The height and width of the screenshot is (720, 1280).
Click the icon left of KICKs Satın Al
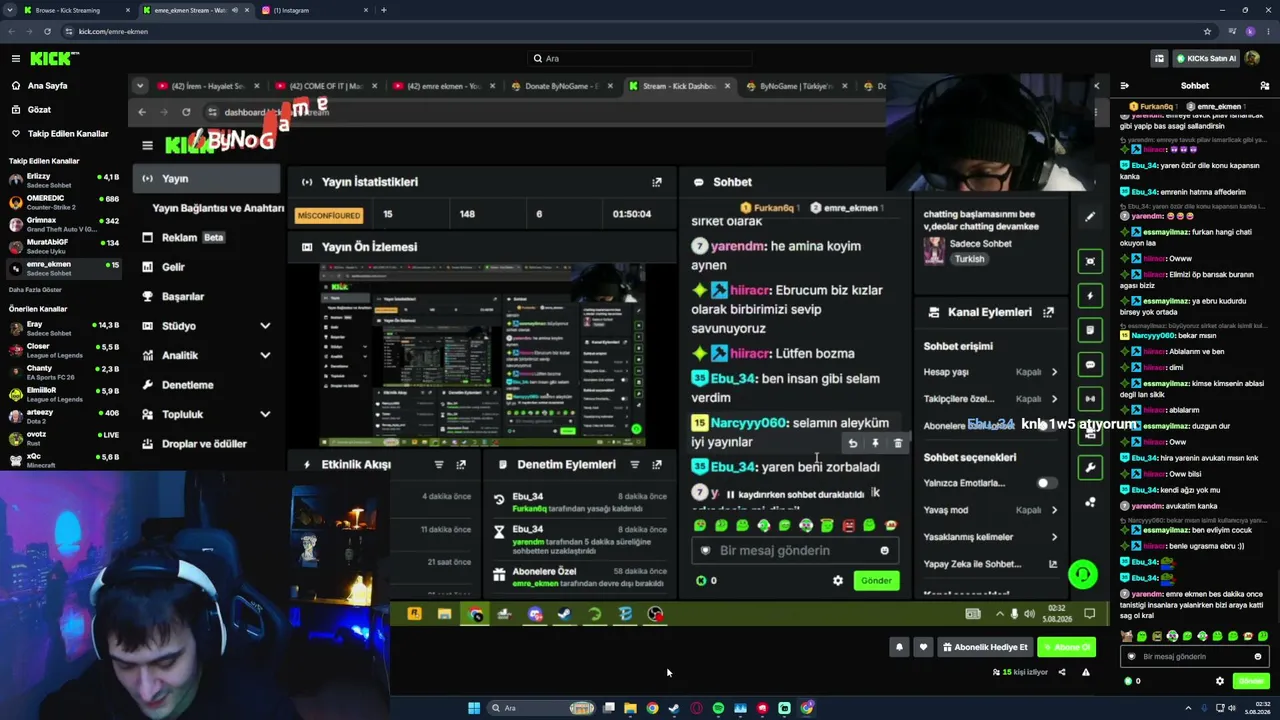(1159, 59)
